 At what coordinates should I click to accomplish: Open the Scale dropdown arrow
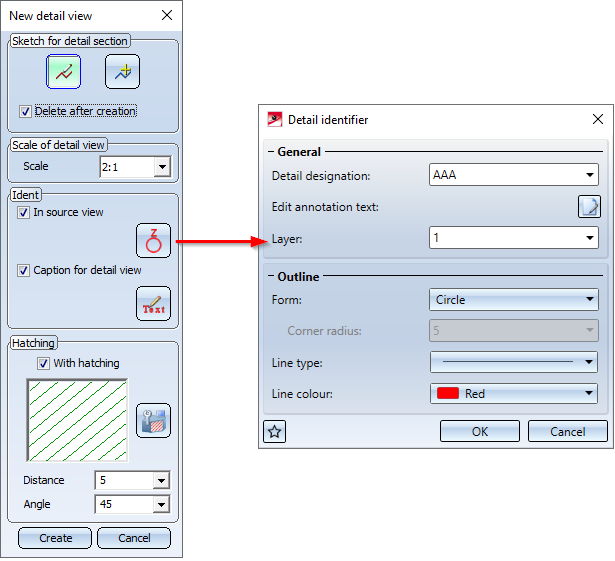coord(162,167)
